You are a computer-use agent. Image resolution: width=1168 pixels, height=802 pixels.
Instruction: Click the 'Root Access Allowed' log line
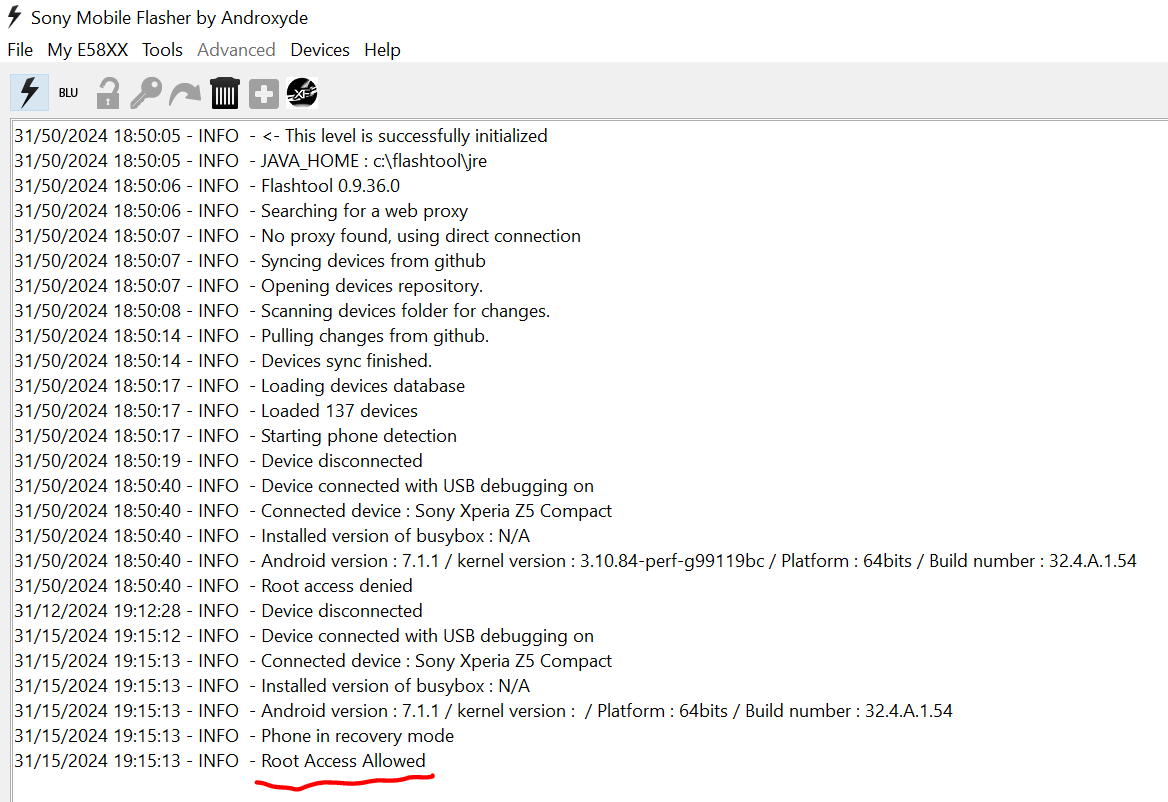coord(343,761)
